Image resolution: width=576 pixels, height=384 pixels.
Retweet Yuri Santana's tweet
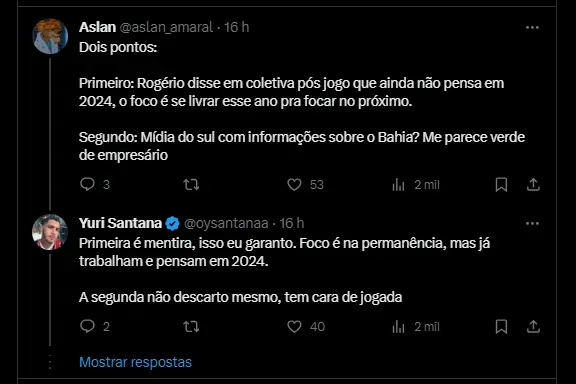tap(191, 326)
